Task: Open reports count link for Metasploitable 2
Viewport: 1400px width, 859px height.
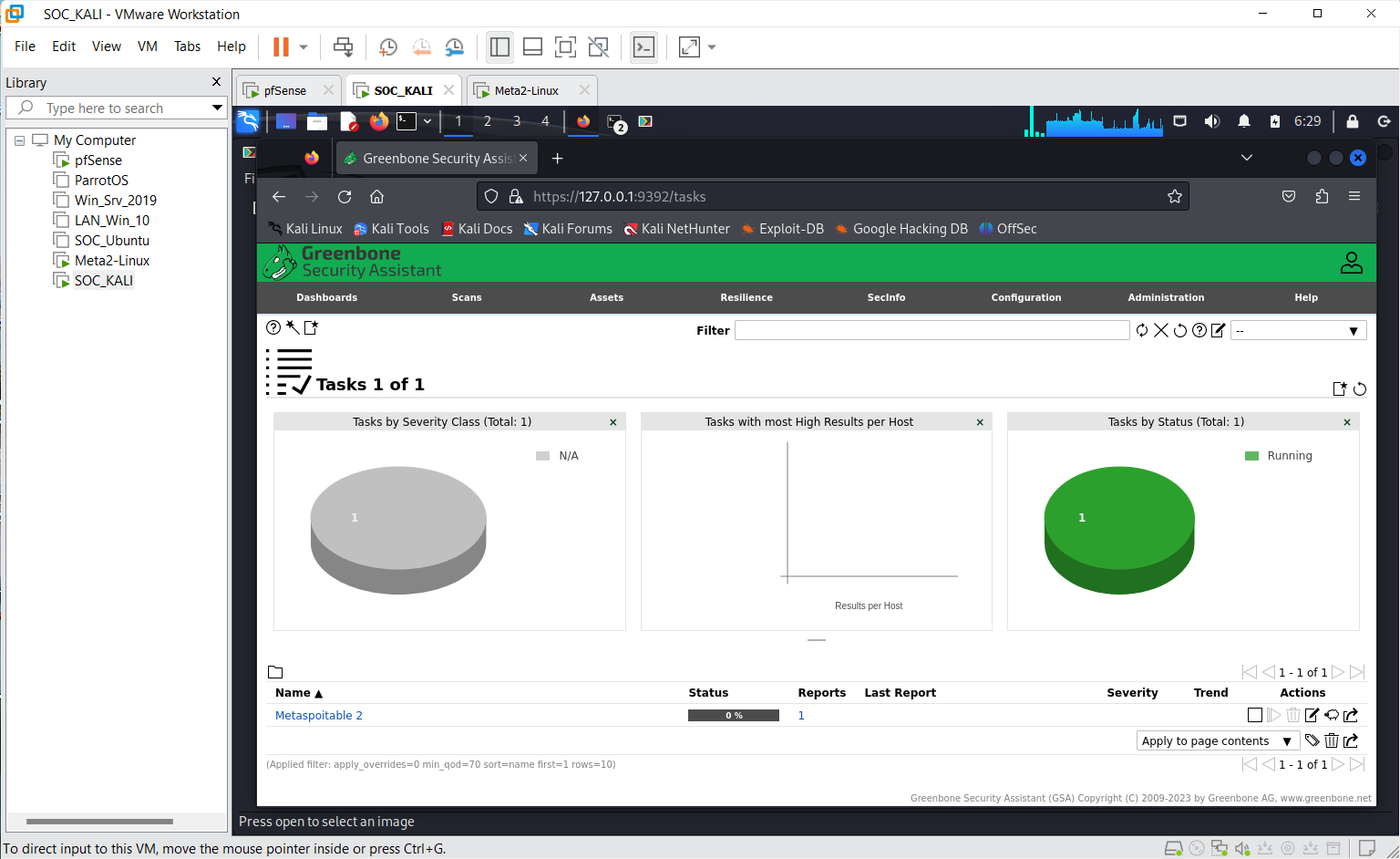Action: (x=801, y=715)
